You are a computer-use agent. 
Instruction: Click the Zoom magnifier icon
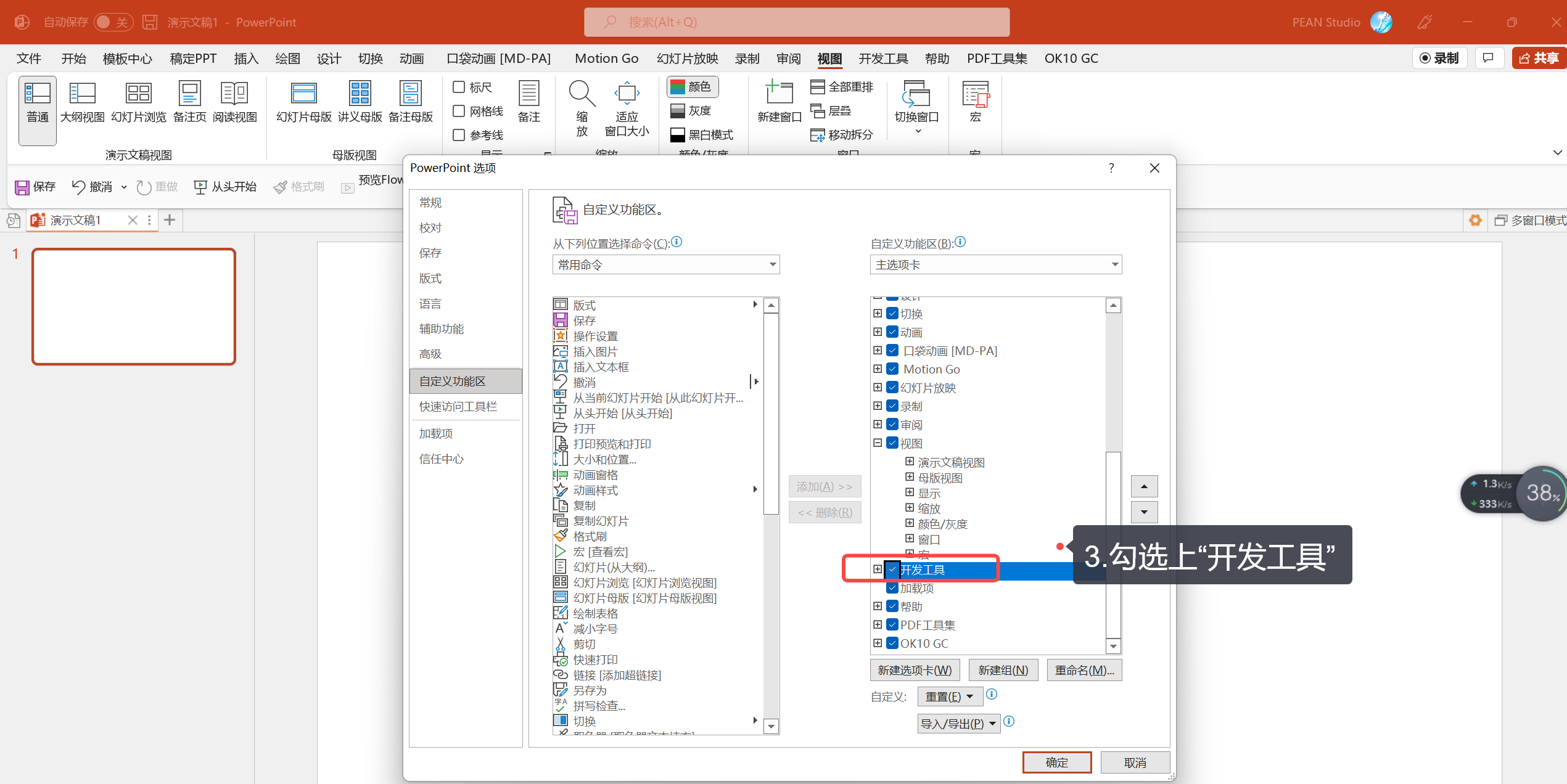pos(582,94)
